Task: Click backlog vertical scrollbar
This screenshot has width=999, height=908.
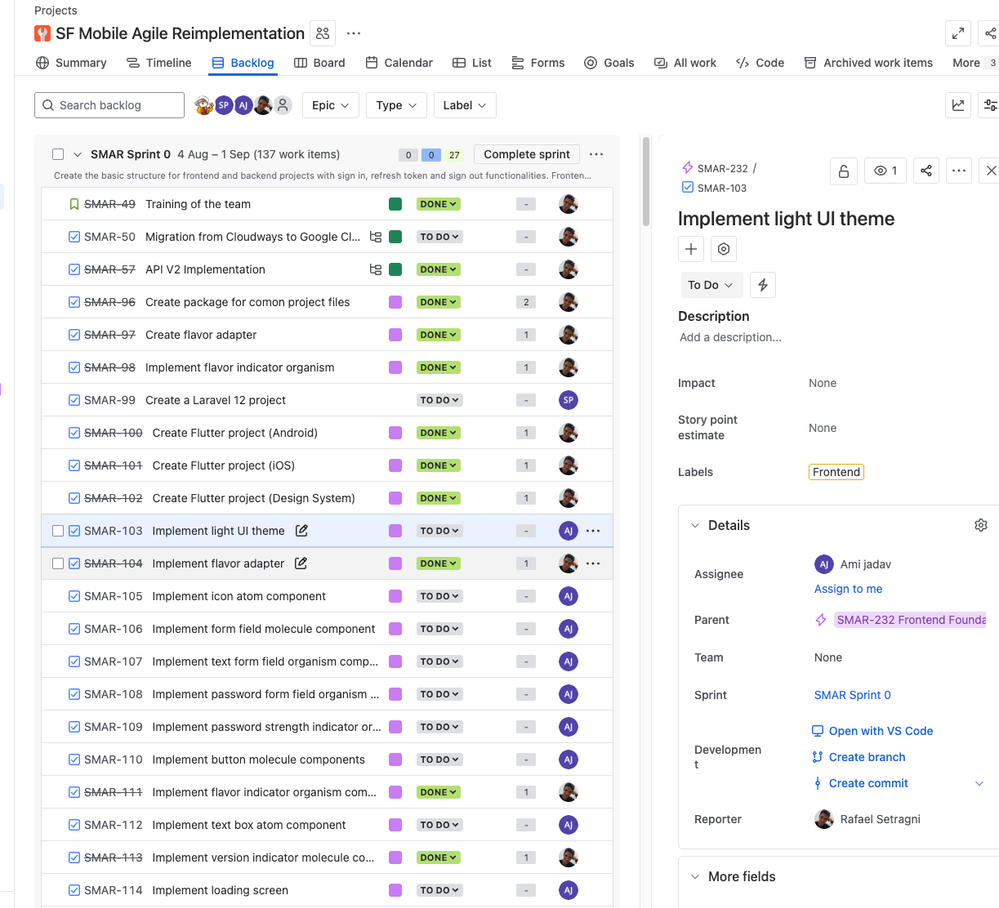Action: click(646, 182)
